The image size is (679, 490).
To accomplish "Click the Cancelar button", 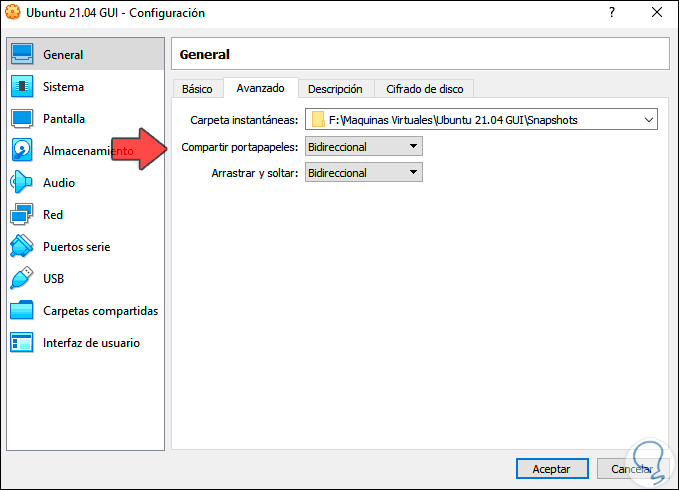I will point(631,468).
